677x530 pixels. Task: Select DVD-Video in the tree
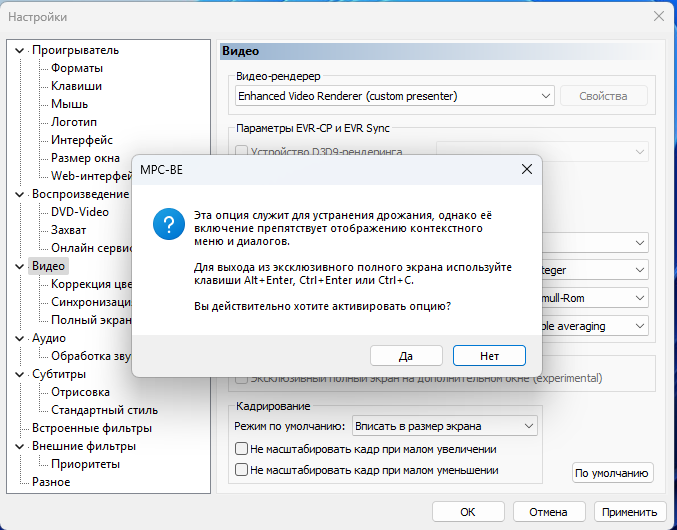click(80, 212)
